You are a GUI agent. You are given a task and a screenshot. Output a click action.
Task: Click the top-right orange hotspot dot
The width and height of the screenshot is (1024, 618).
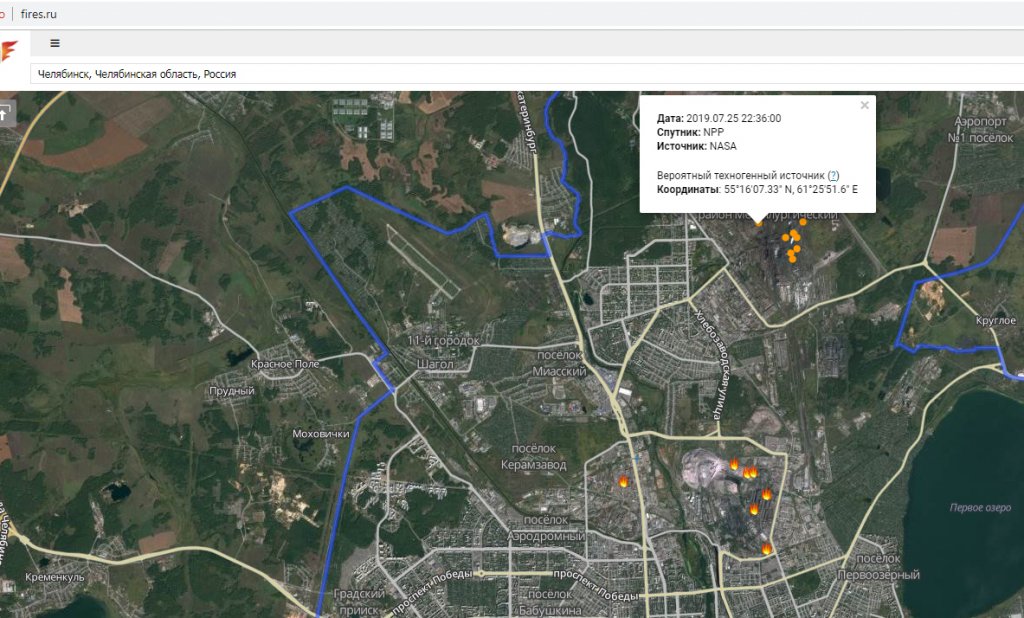click(803, 223)
